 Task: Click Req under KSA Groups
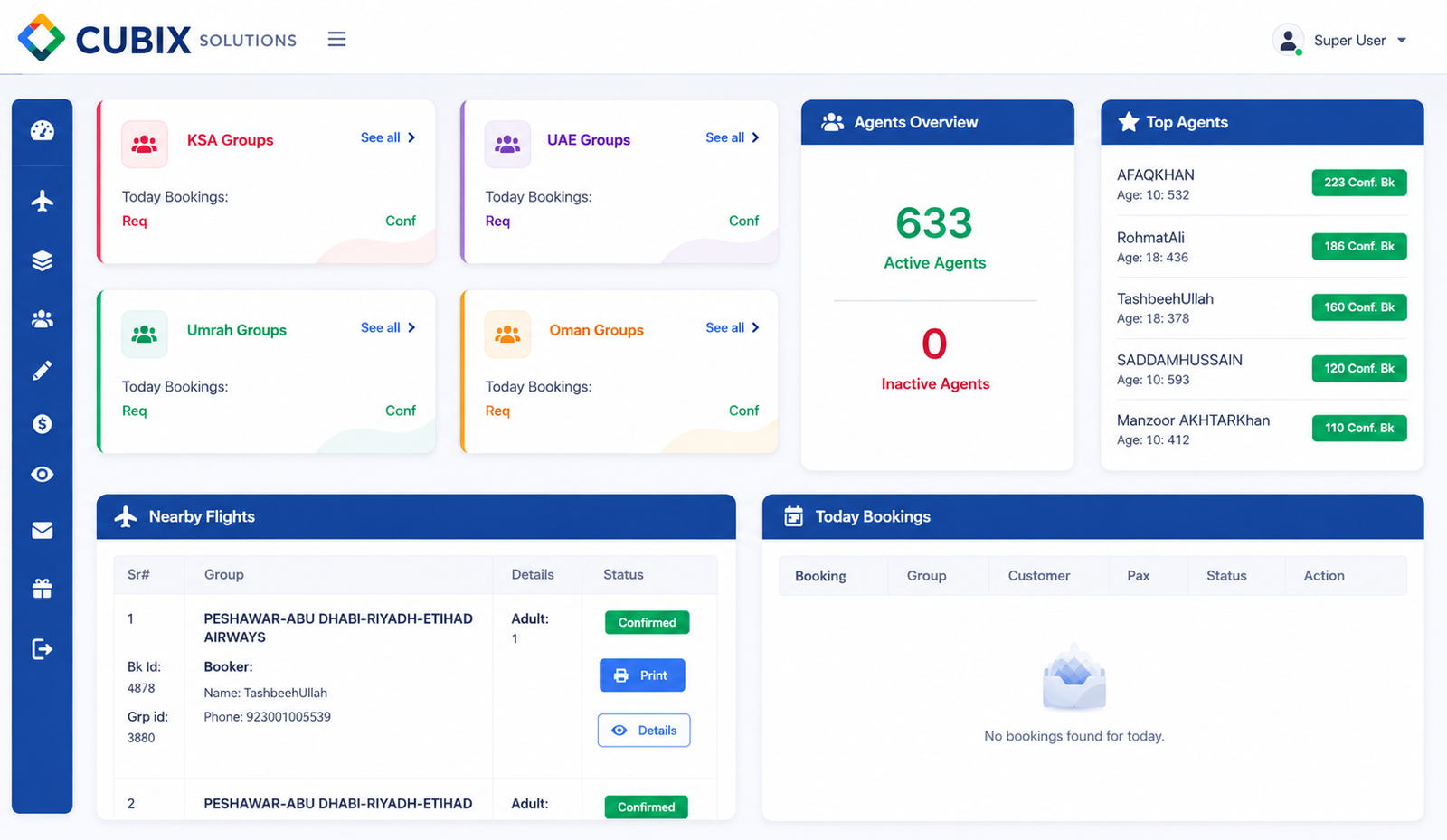click(135, 221)
